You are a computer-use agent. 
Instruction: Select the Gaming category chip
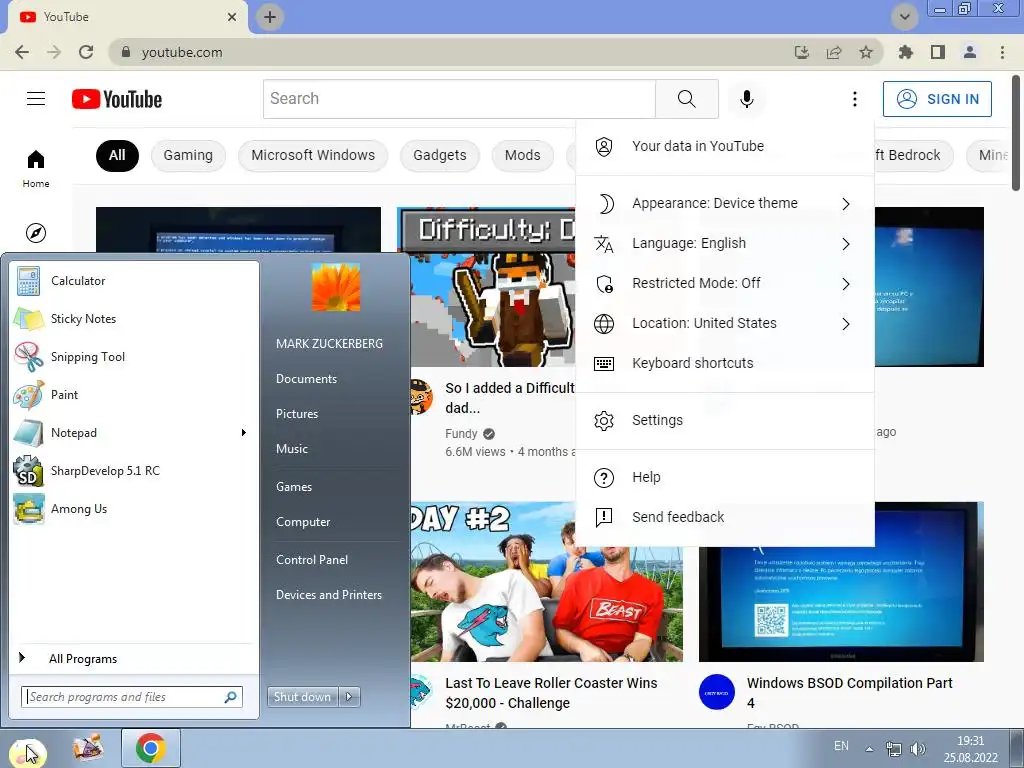pos(188,155)
